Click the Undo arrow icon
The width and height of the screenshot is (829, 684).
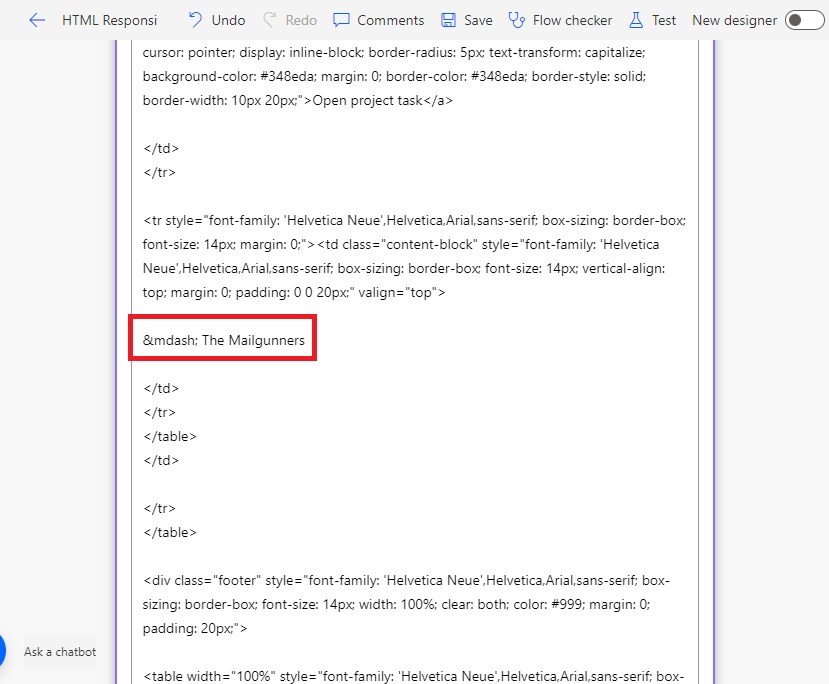tap(193, 19)
